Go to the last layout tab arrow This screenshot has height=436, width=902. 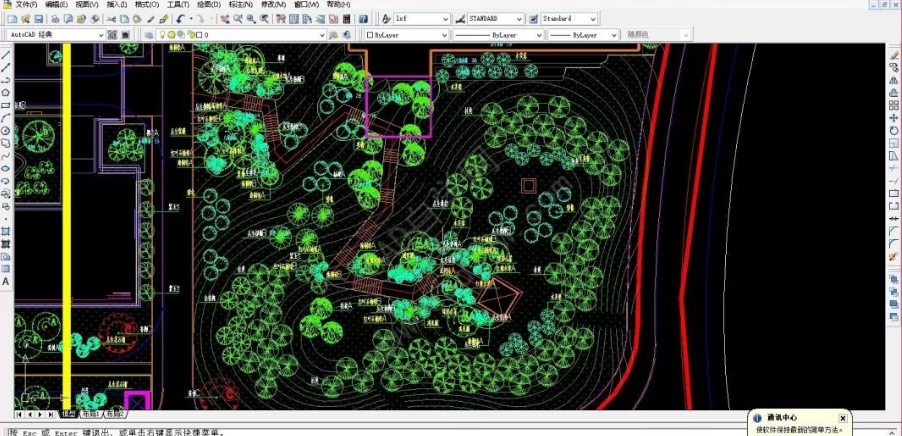(51, 414)
